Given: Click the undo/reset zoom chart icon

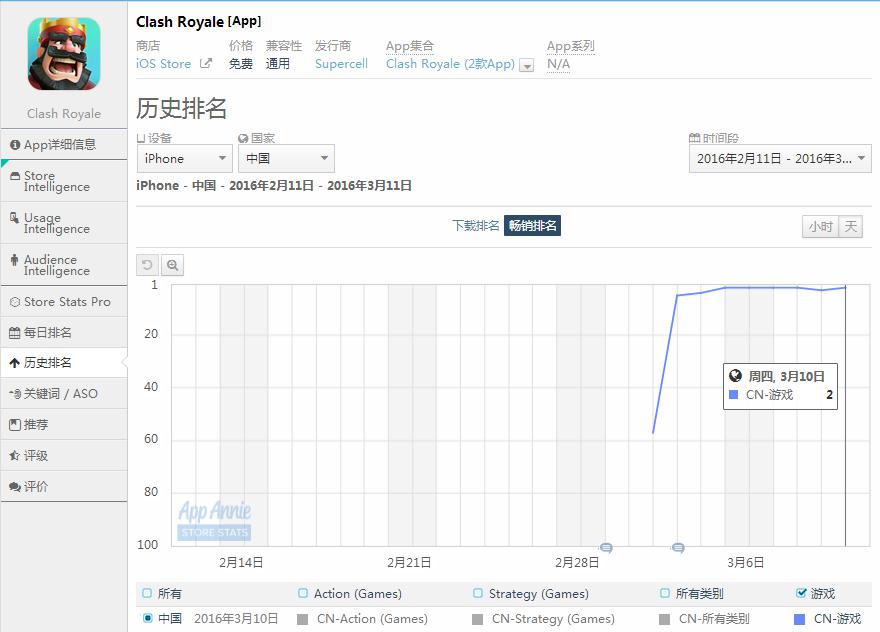Looking at the screenshot, I should (147, 265).
